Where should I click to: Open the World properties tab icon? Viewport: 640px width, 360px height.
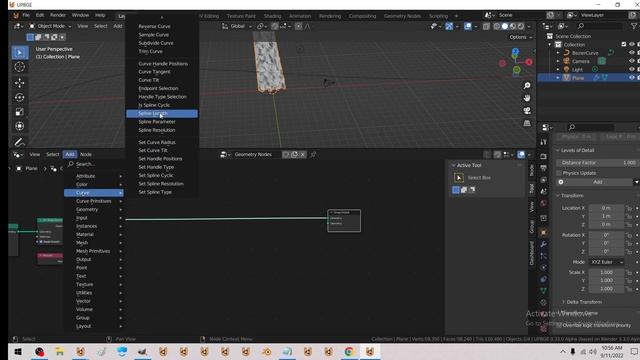(x=543, y=203)
